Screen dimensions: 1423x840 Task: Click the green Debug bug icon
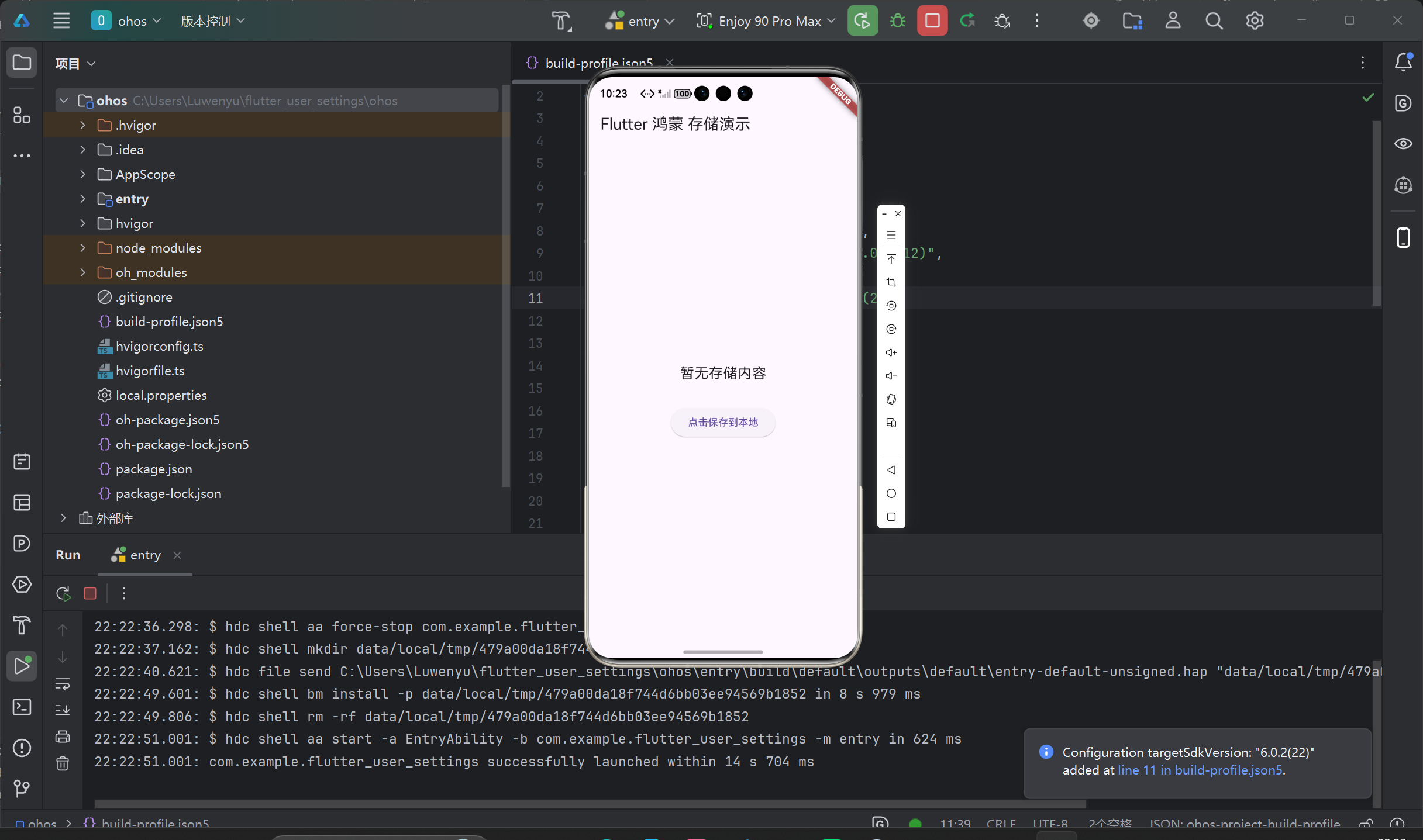897,21
